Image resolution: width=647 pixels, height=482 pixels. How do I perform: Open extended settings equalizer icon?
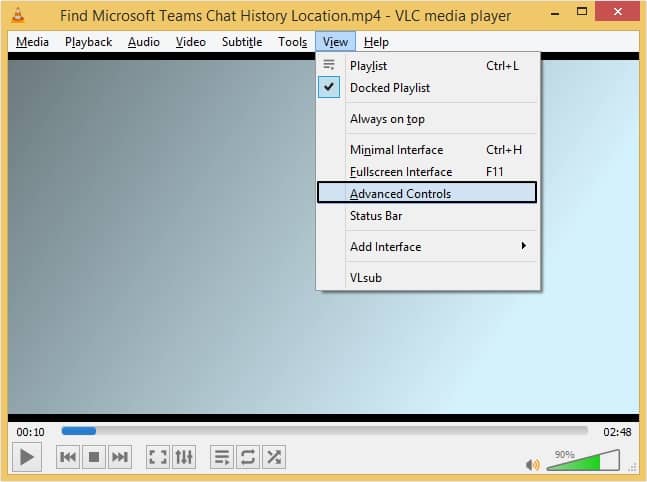pyautogui.click(x=184, y=457)
